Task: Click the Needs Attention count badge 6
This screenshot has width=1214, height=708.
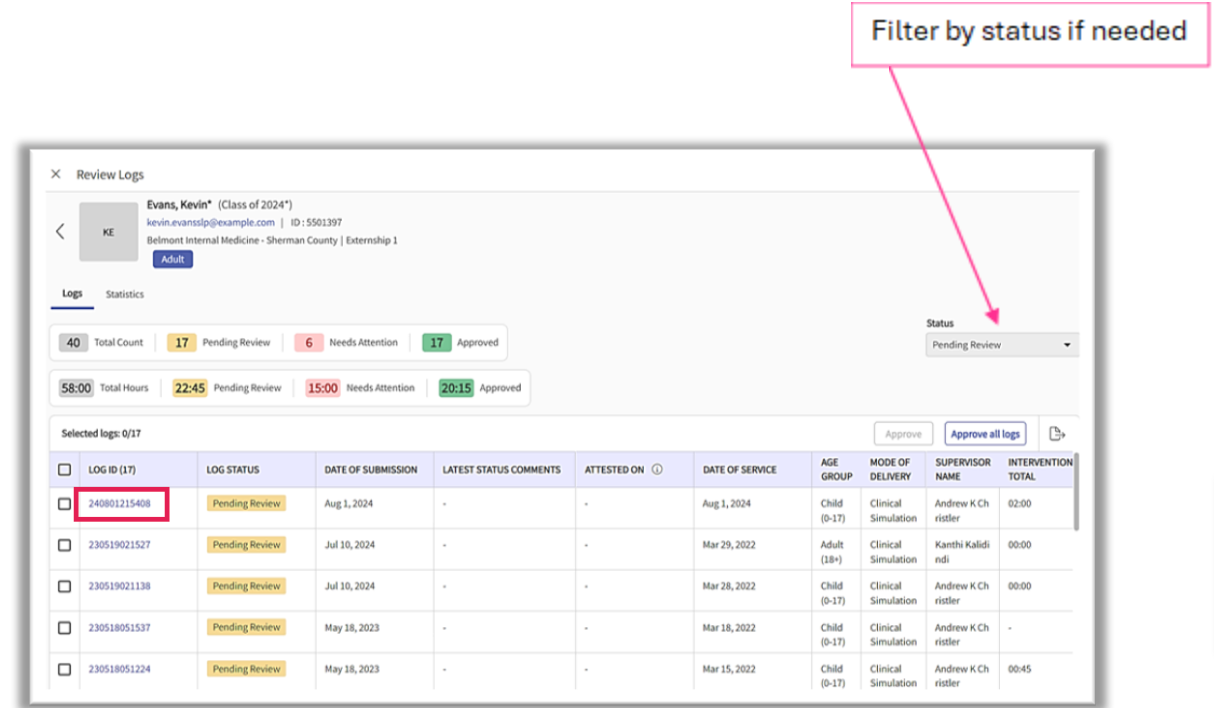Action: tap(309, 343)
